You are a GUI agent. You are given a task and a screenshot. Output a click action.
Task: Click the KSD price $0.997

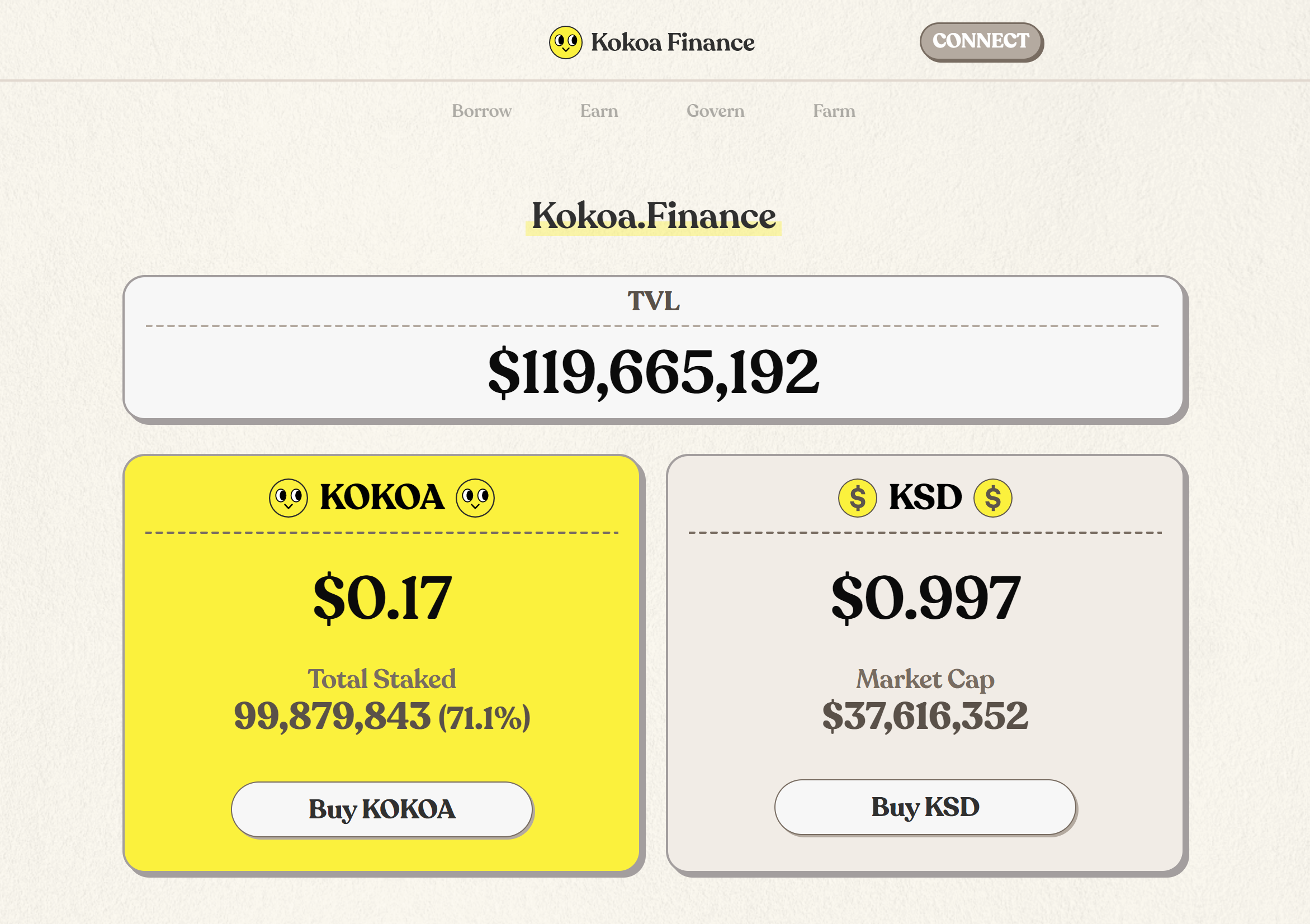coord(925,597)
